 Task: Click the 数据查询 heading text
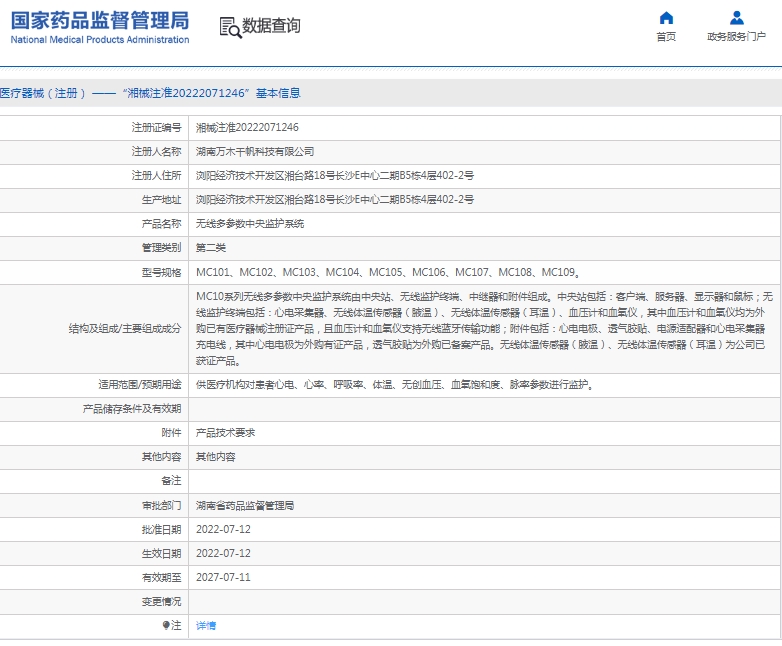(x=271, y=25)
